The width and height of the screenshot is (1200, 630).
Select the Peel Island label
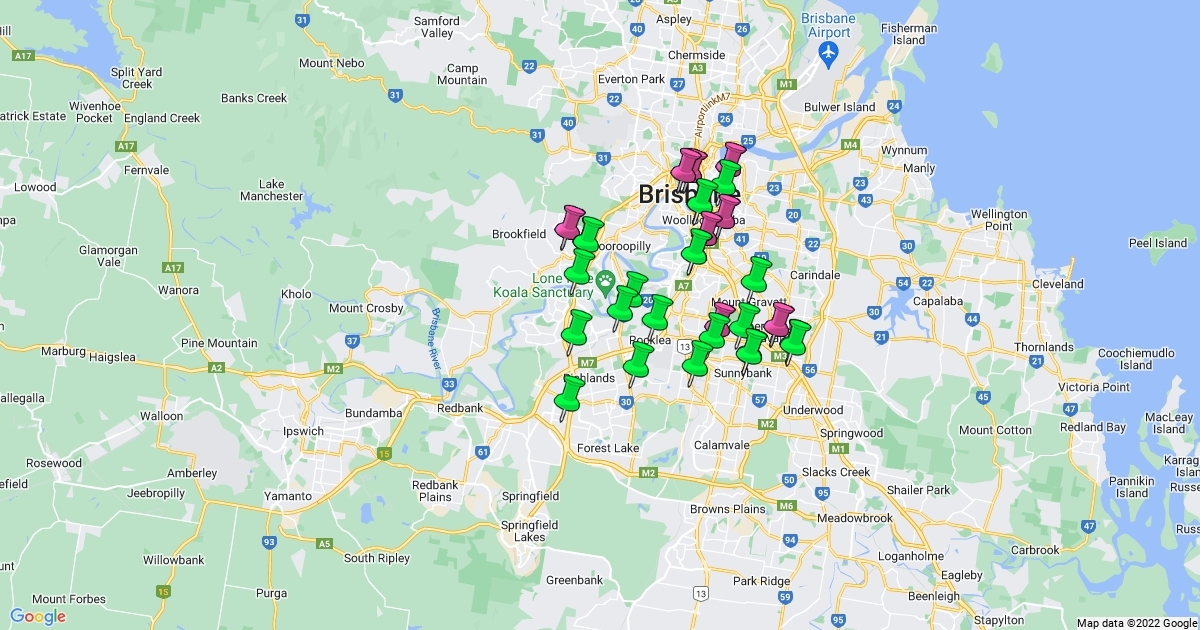tap(1157, 243)
